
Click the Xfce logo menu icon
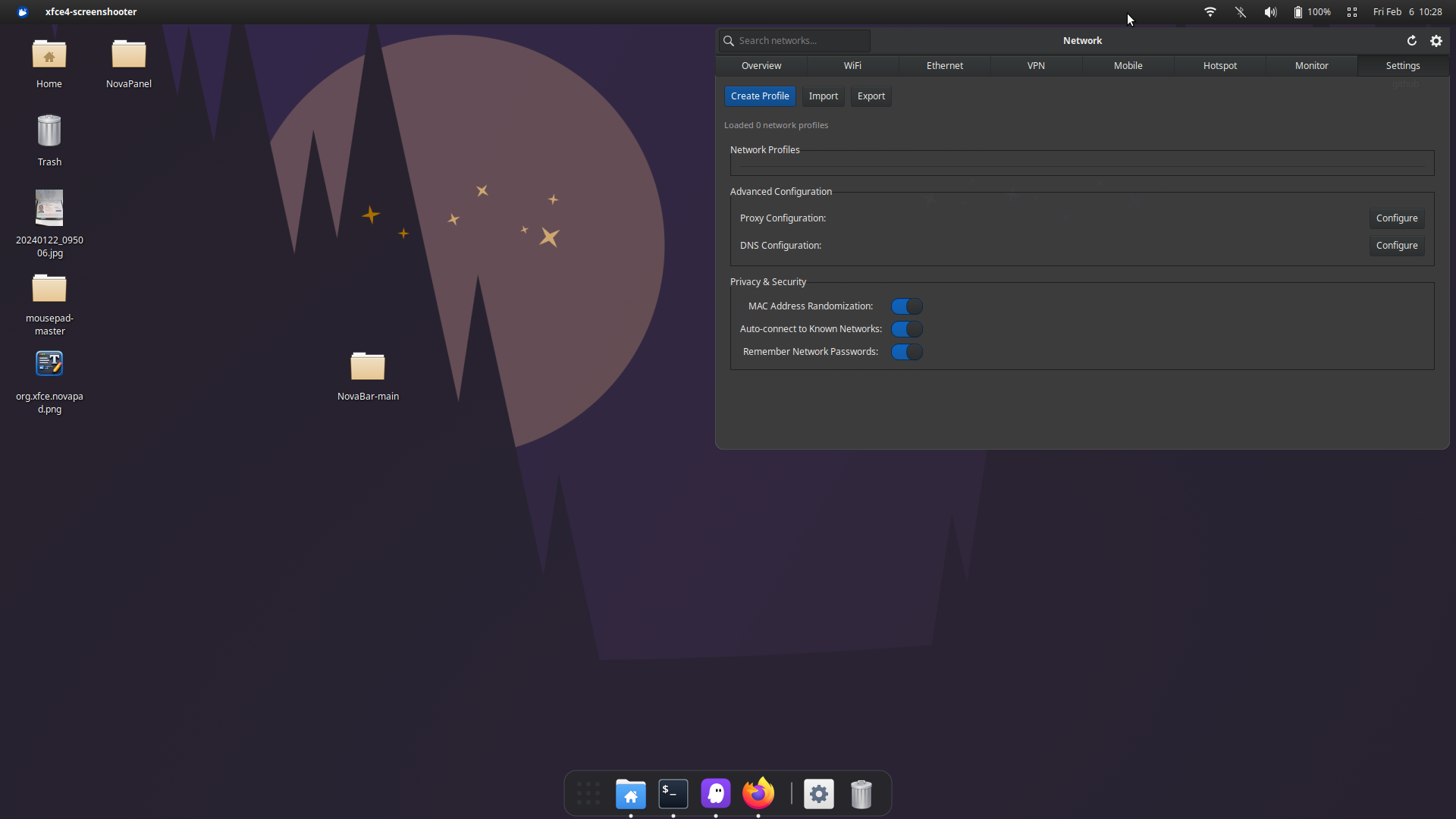(23, 12)
